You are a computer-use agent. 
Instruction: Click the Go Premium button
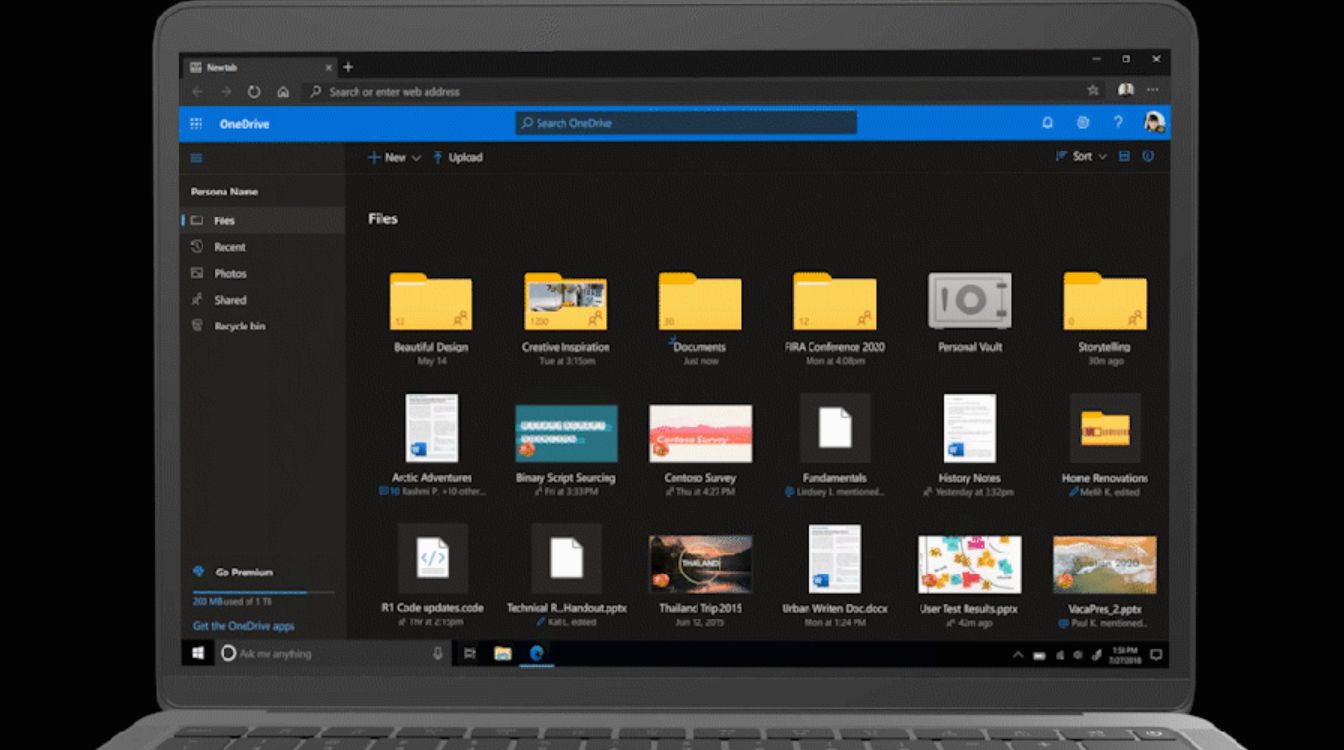pos(233,571)
